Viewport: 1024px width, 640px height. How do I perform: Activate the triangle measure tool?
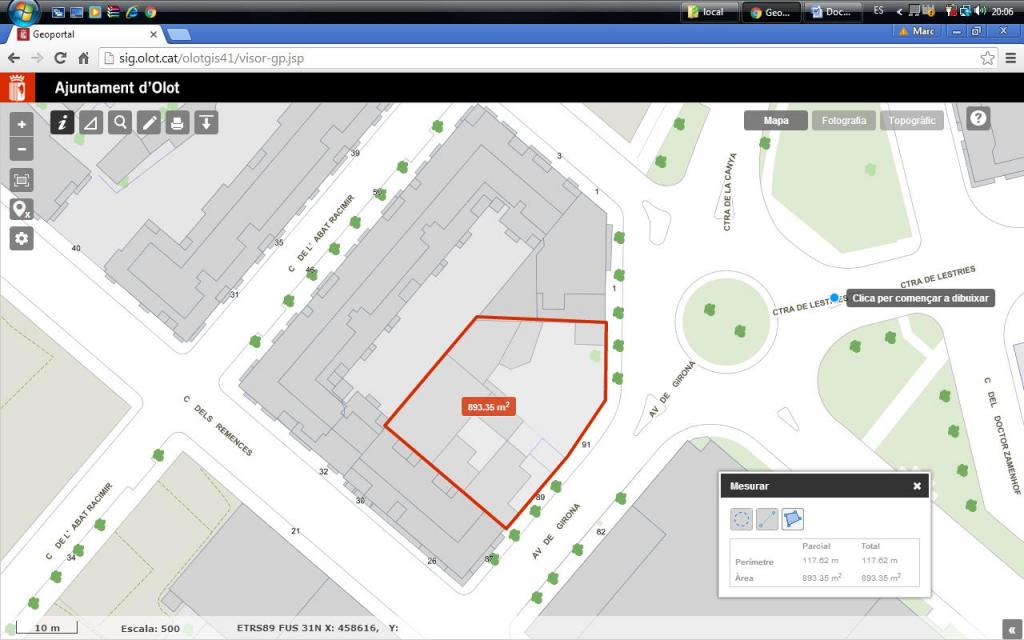[x=91, y=122]
